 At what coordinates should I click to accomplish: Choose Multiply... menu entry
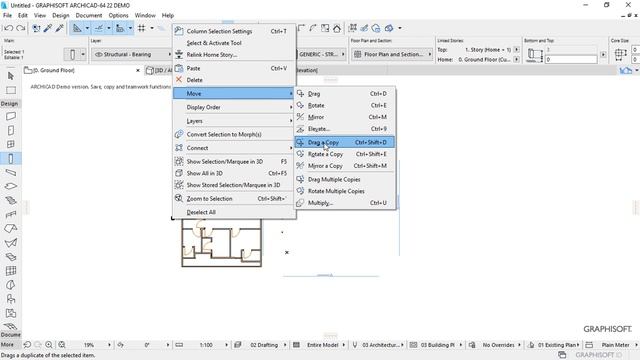(x=344, y=203)
